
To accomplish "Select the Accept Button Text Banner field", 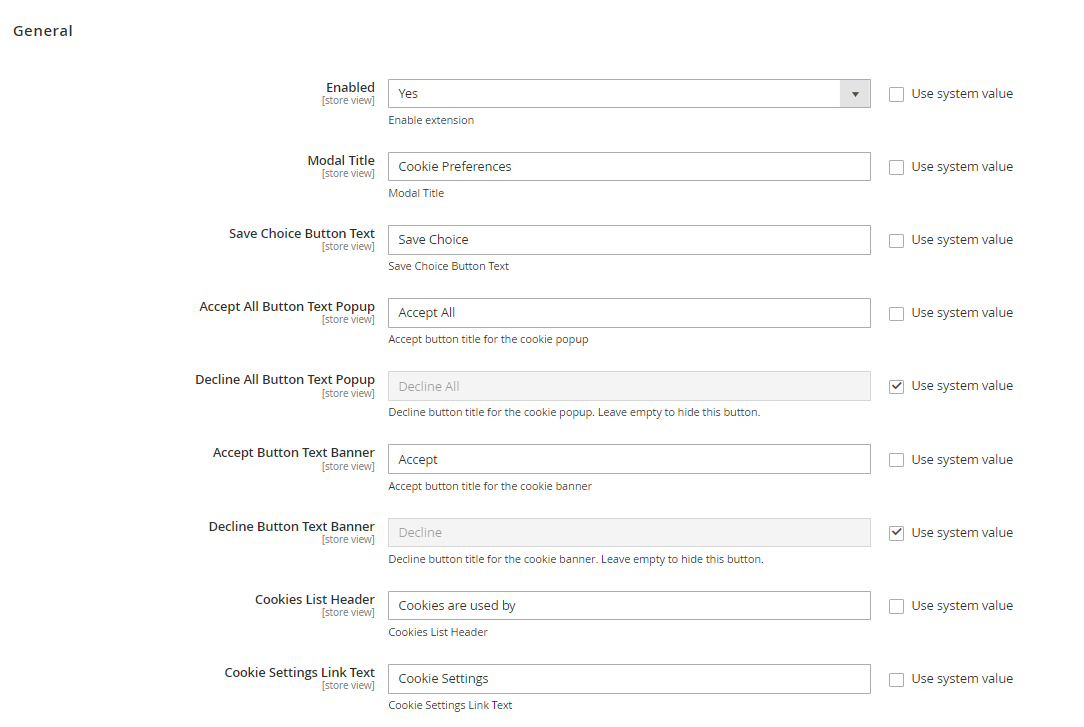I will click(629, 460).
